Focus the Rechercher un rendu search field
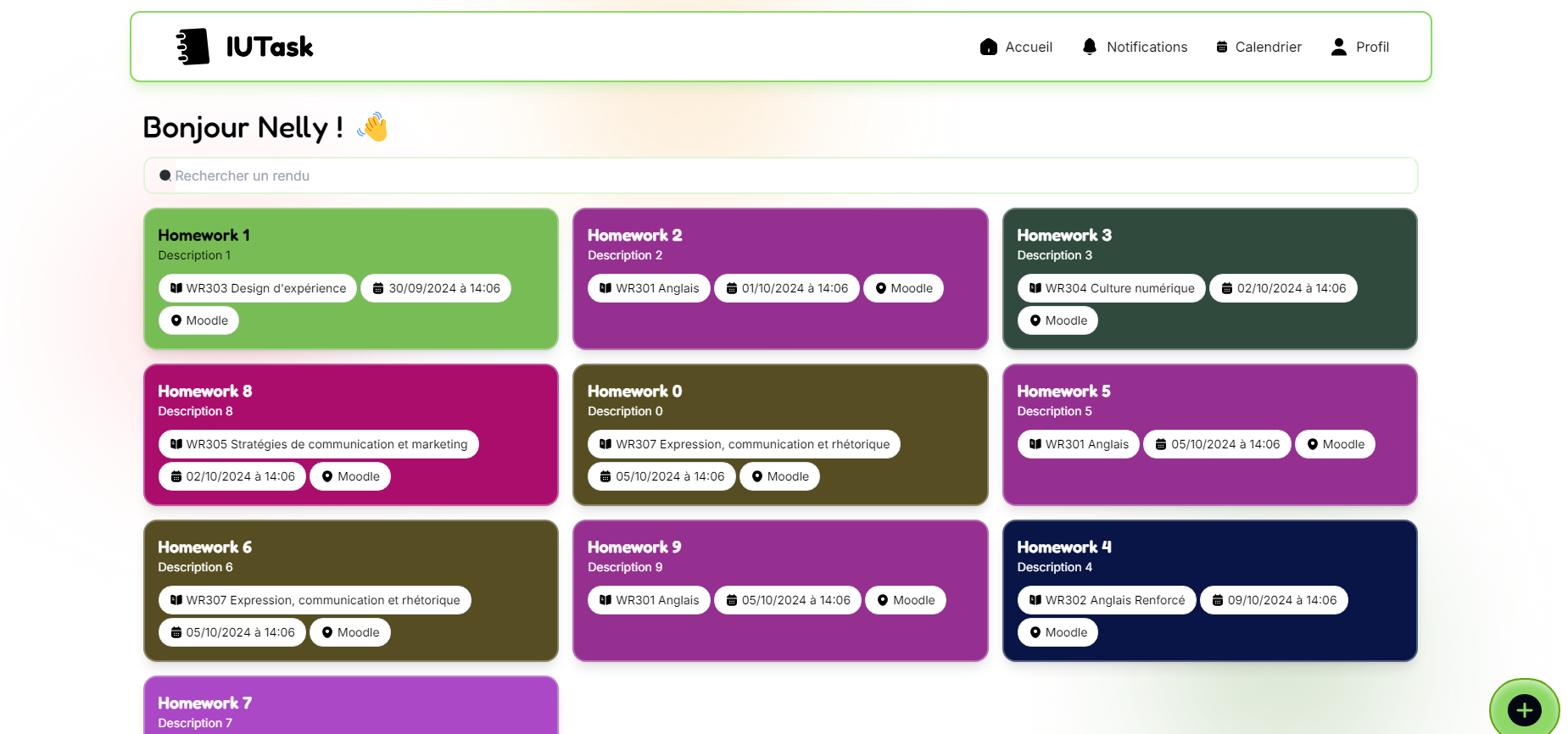The image size is (1568, 734). (x=780, y=175)
